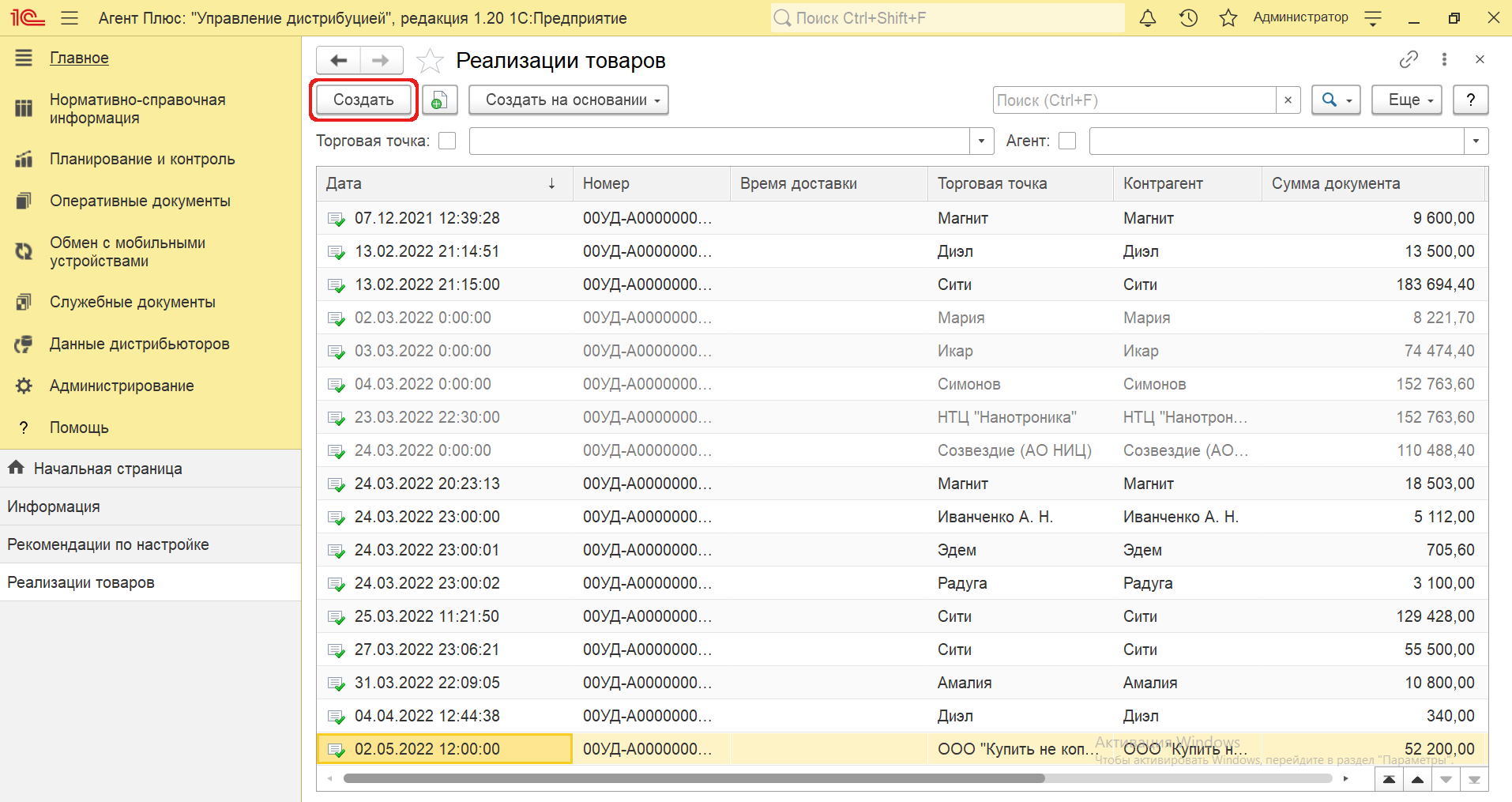1512x802 pixels.
Task: Click the copy document icon button
Action: tap(439, 100)
